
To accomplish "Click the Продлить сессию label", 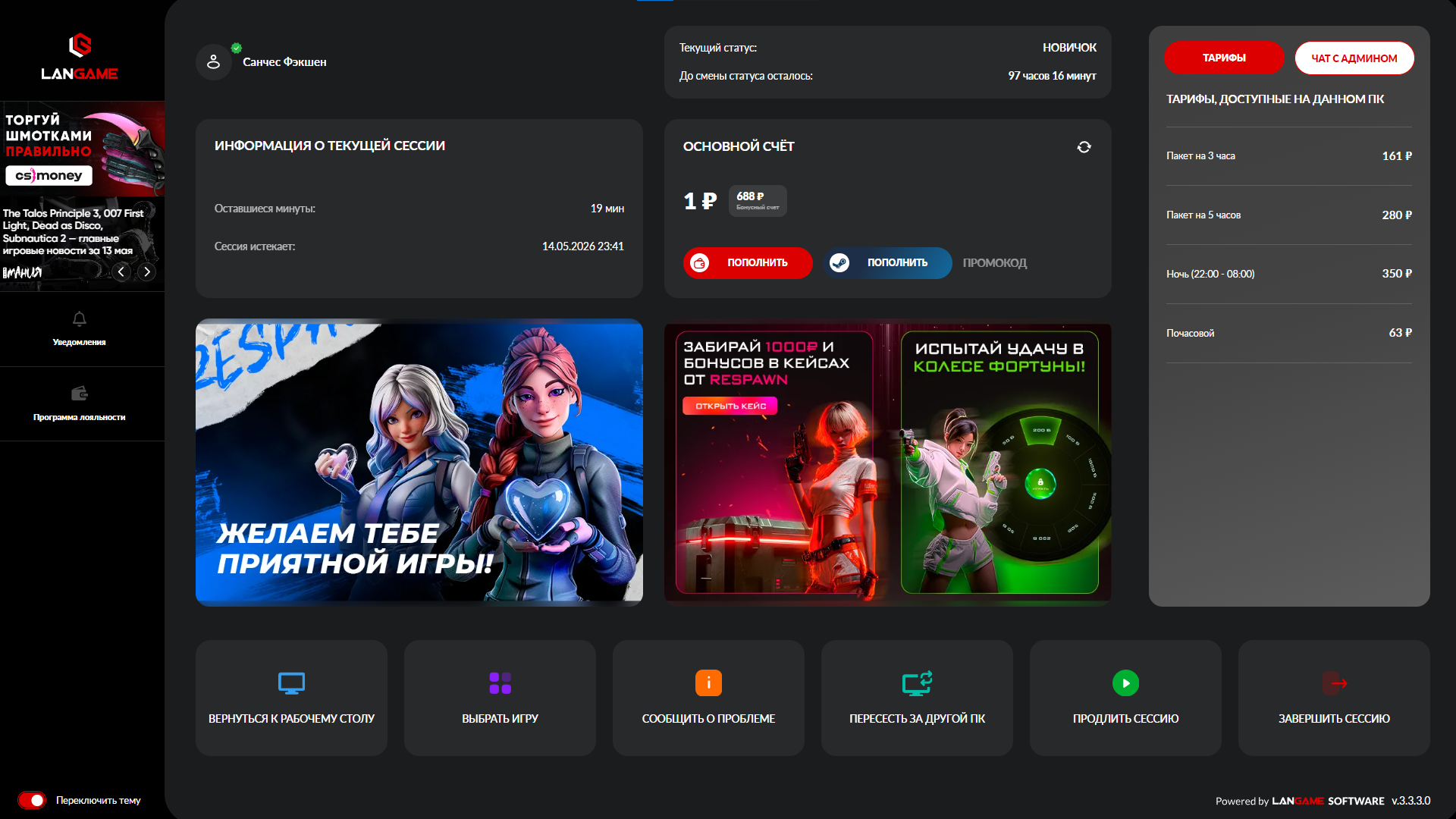I will (x=1125, y=719).
